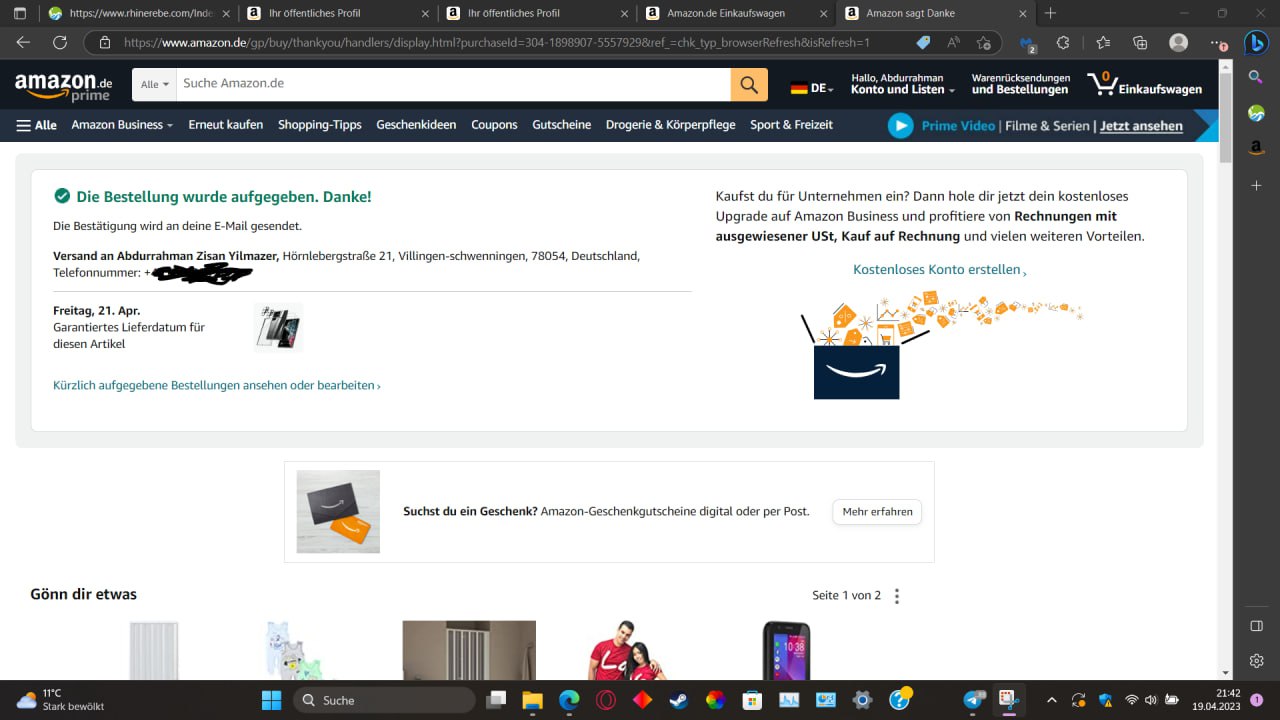Launch Steam from the taskbar
The width and height of the screenshot is (1280, 720).
tap(678, 700)
